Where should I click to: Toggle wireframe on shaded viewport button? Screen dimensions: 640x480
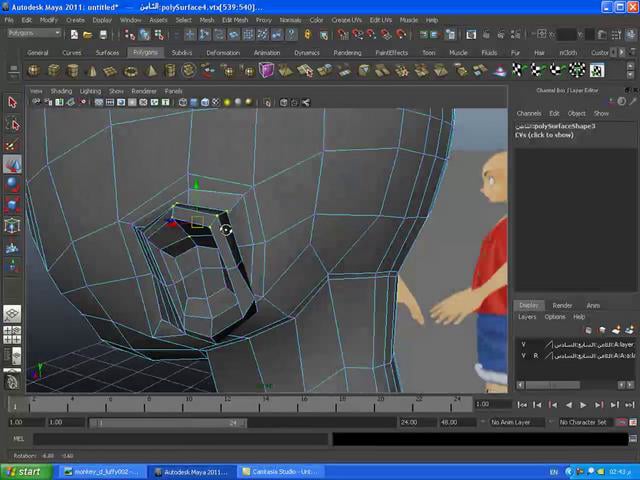click(x=205, y=102)
